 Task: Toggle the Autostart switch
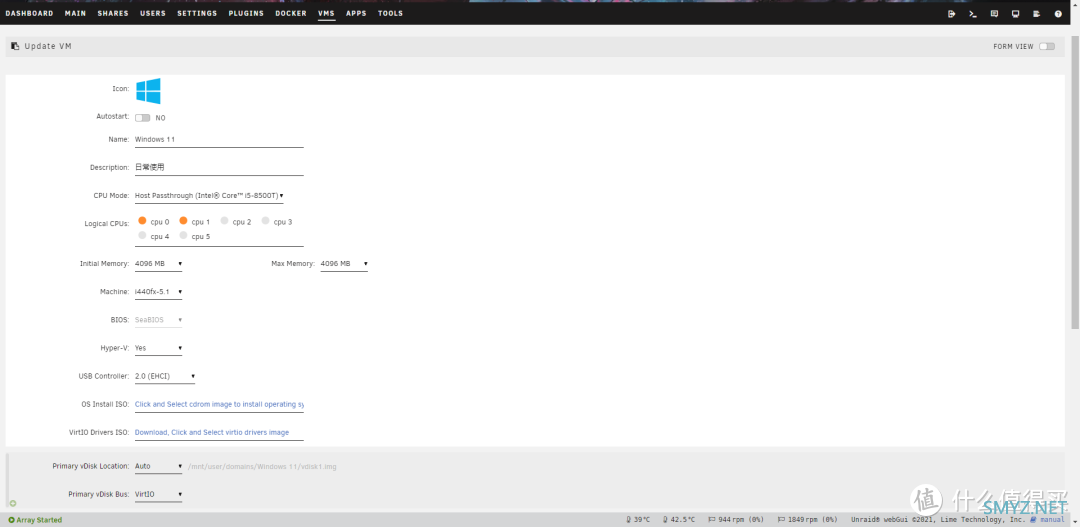tap(143, 118)
